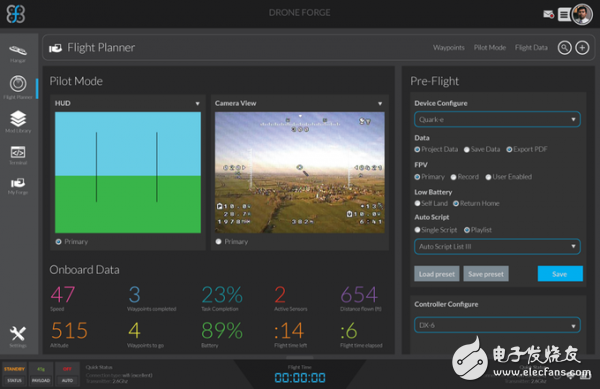
Task: Open the Device Configure Quark-e dropdown
Action: pyautogui.click(x=497, y=119)
